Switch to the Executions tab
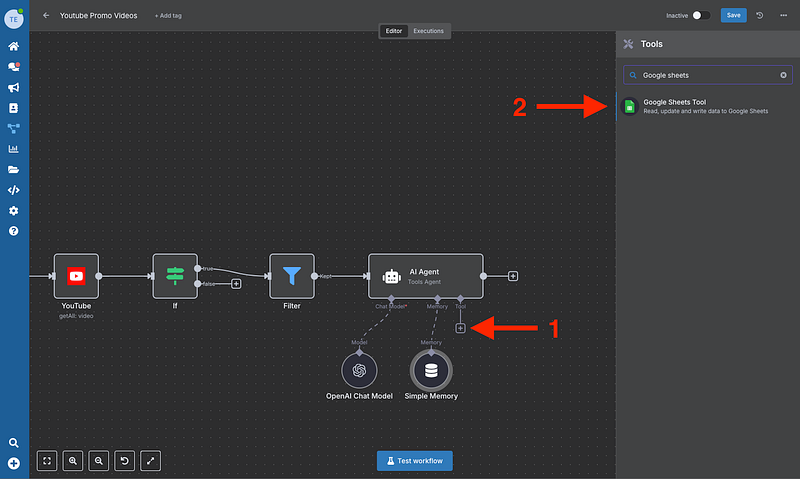The width and height of the screenshot is (800, 479). (x=429, y=31)
